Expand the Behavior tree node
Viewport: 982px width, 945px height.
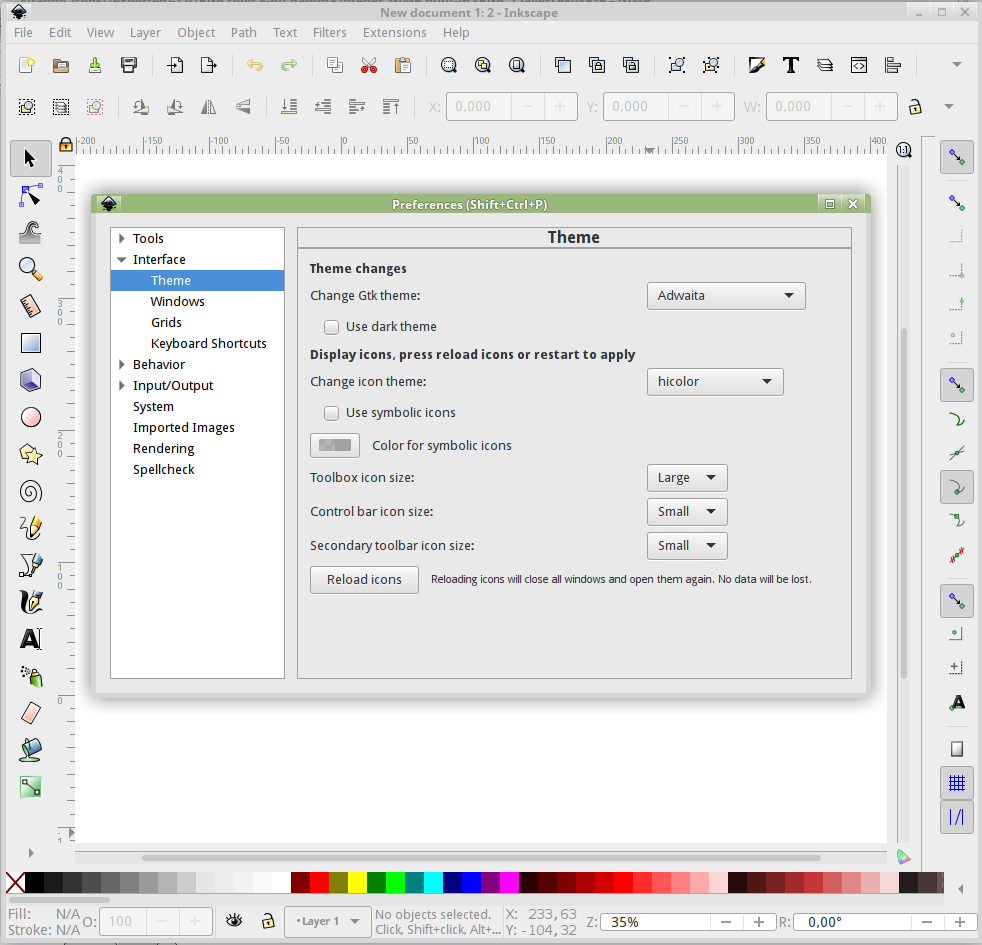coord(121,364)
